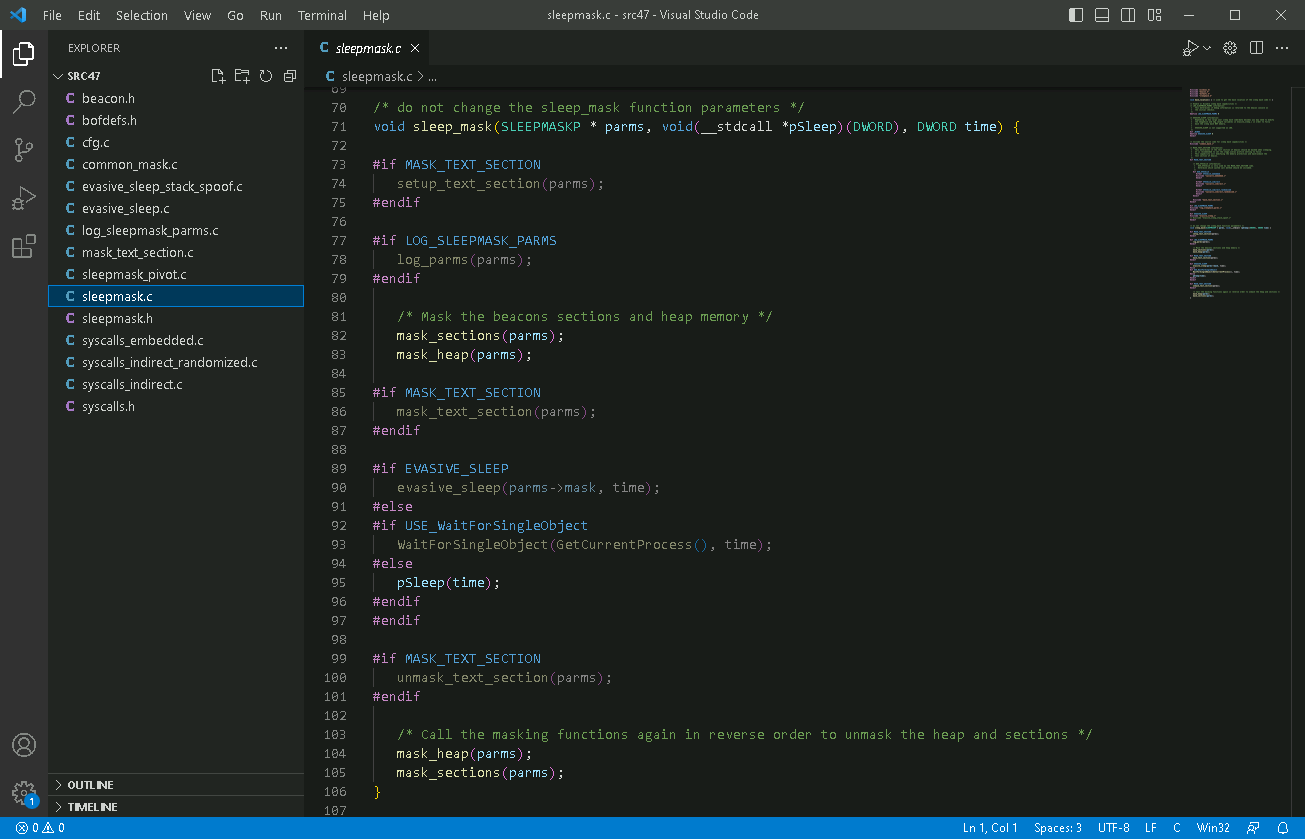The image size is (1305, 839).
Task: Open the Run and Debug view
Action: [24, 198]
